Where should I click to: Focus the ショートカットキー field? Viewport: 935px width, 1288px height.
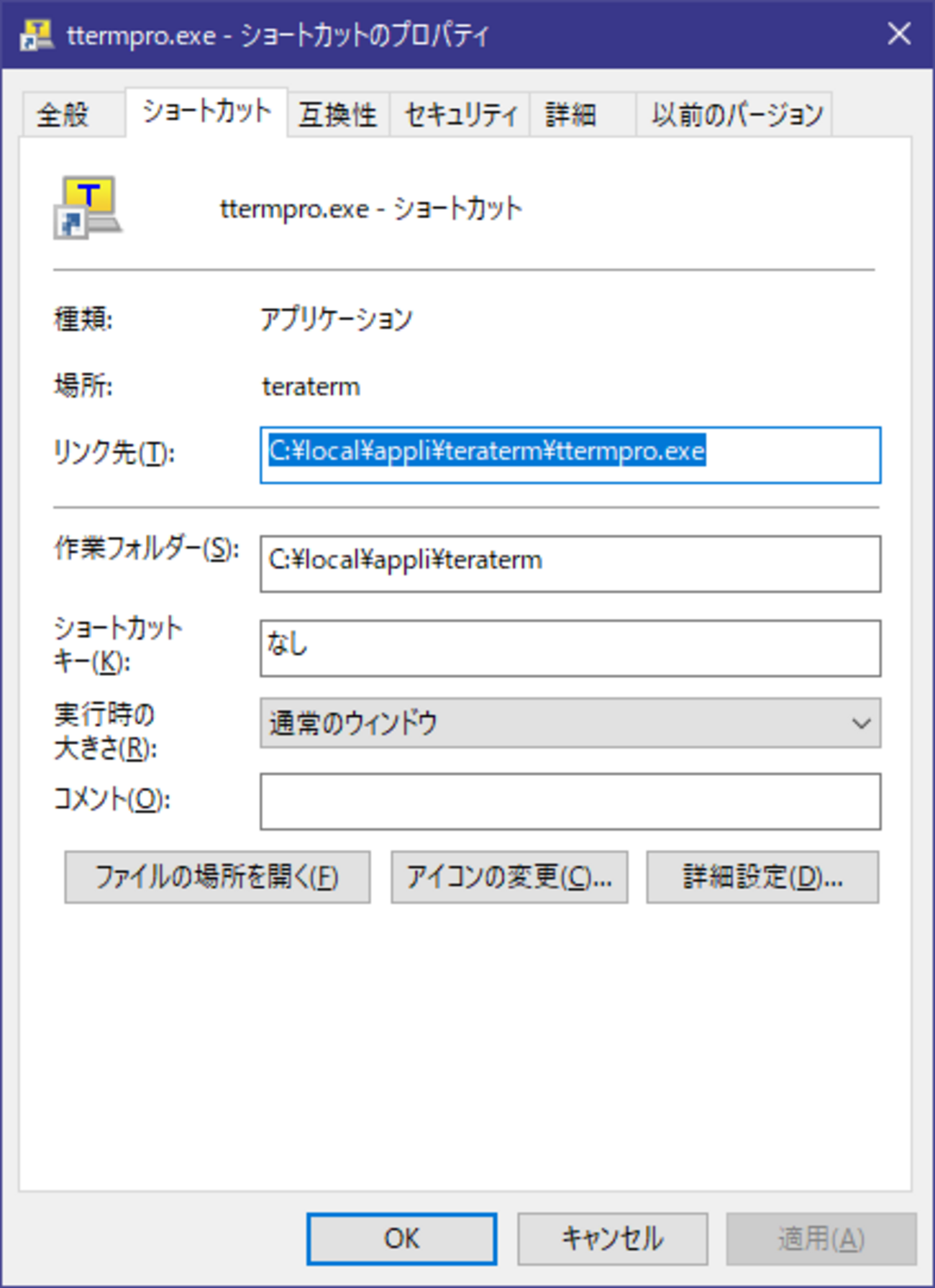[570, 648]
